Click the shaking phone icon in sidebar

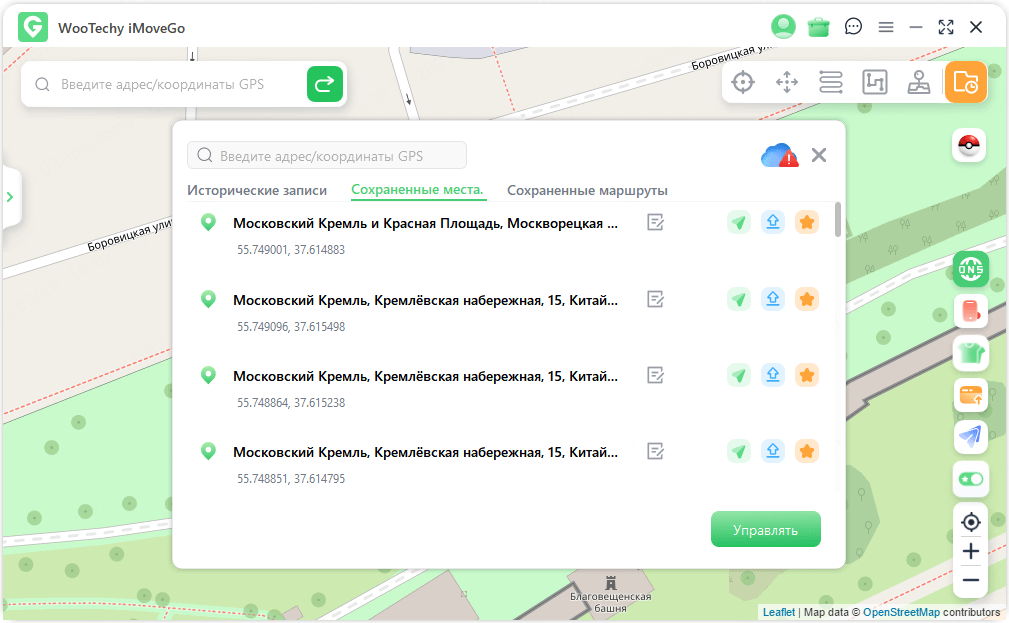coord(969,311)
